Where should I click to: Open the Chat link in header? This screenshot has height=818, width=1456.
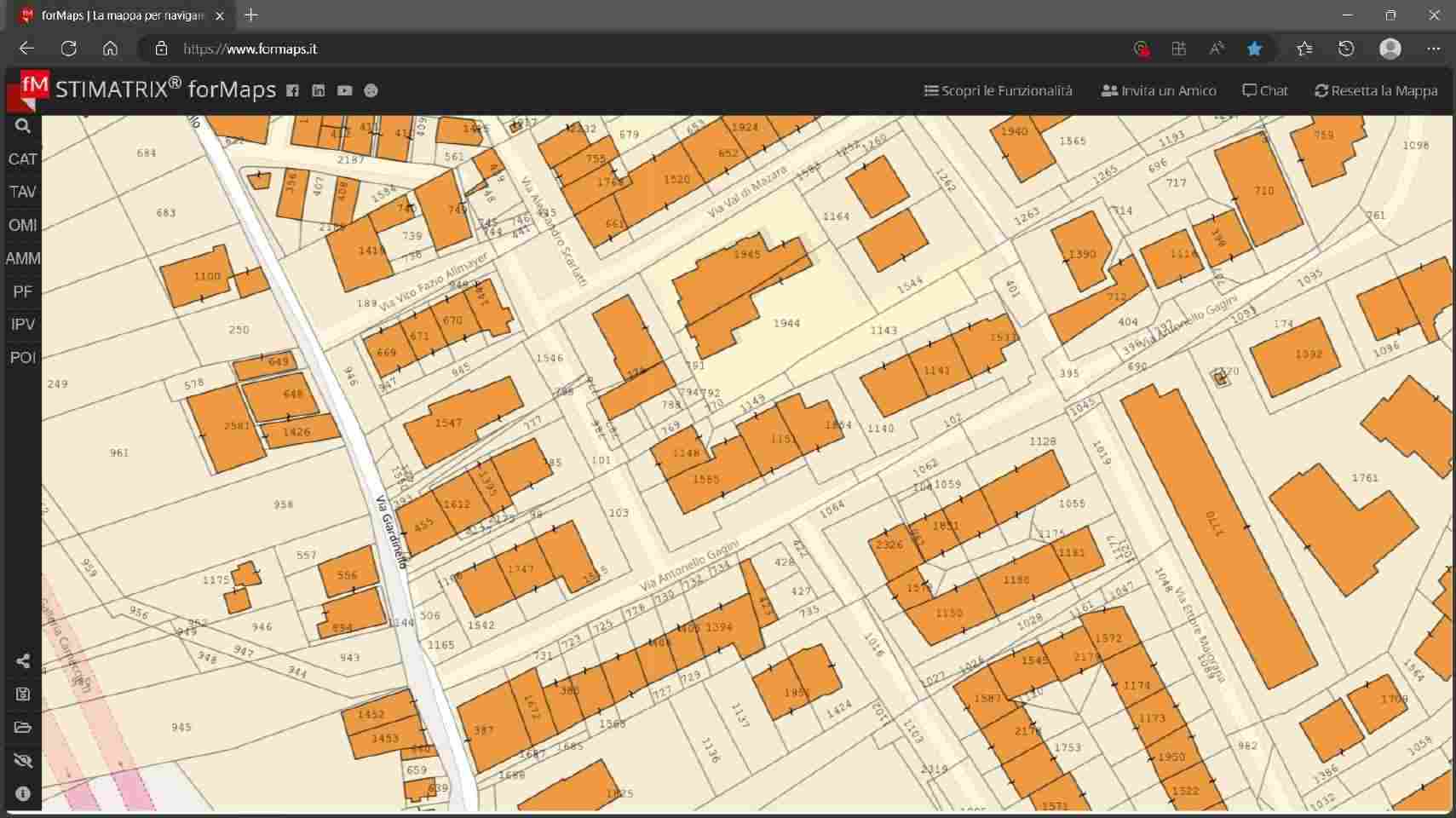click(1265, 90)
